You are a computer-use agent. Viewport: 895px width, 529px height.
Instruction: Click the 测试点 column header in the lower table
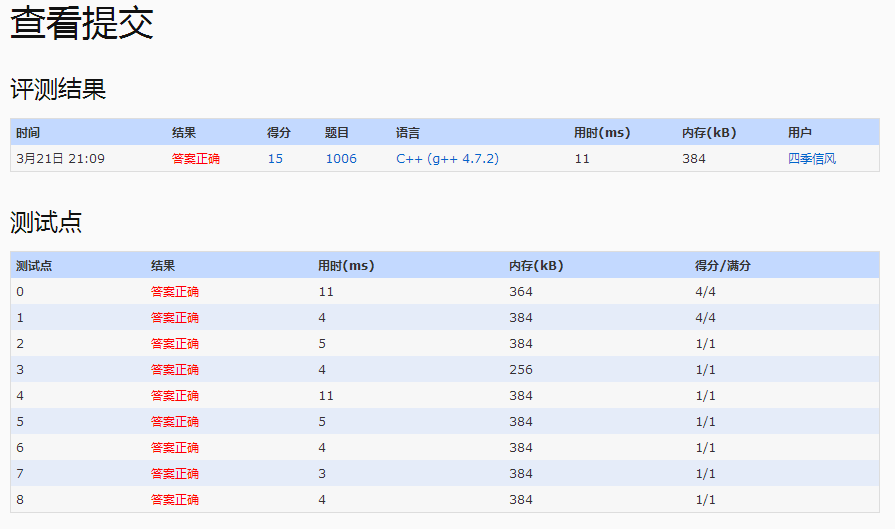(34, 266)
